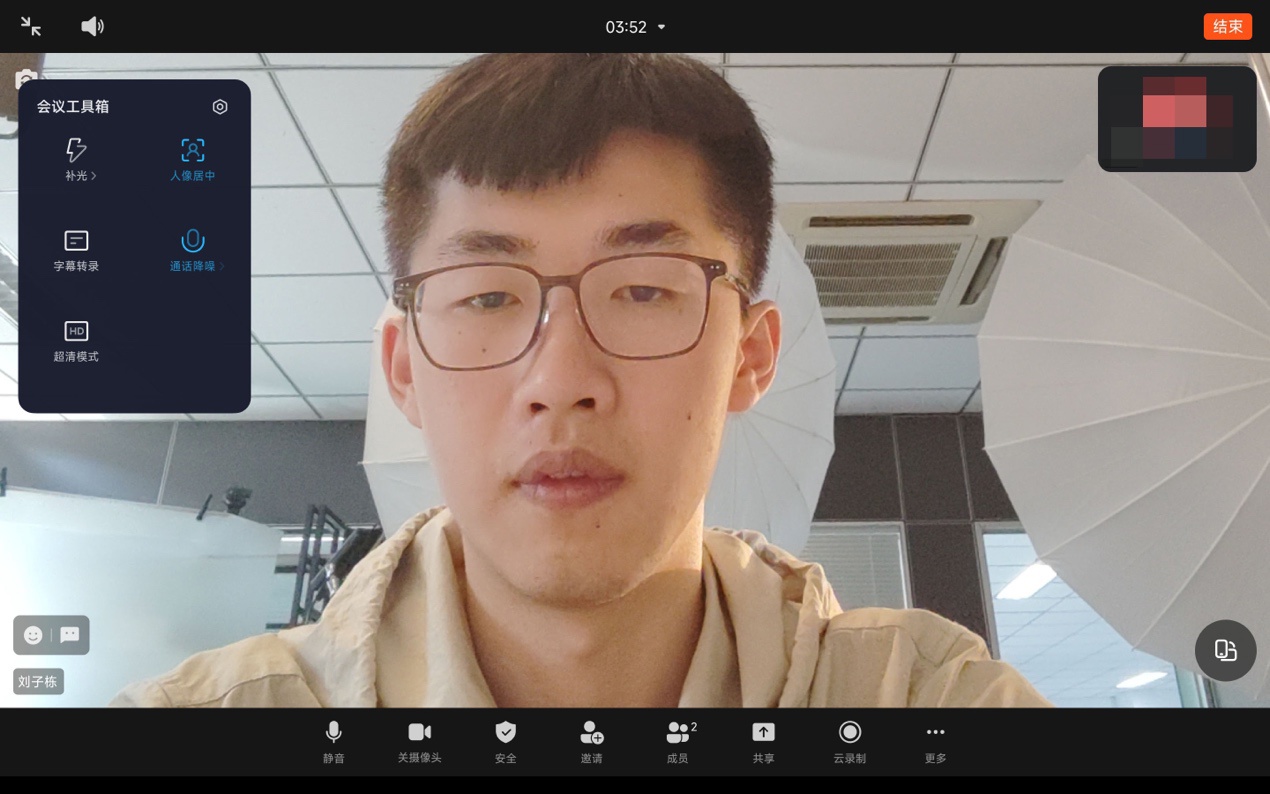Screen dimensions: 1270x794
Task: Mute microphone with 静音
Action: click(334, 743)
